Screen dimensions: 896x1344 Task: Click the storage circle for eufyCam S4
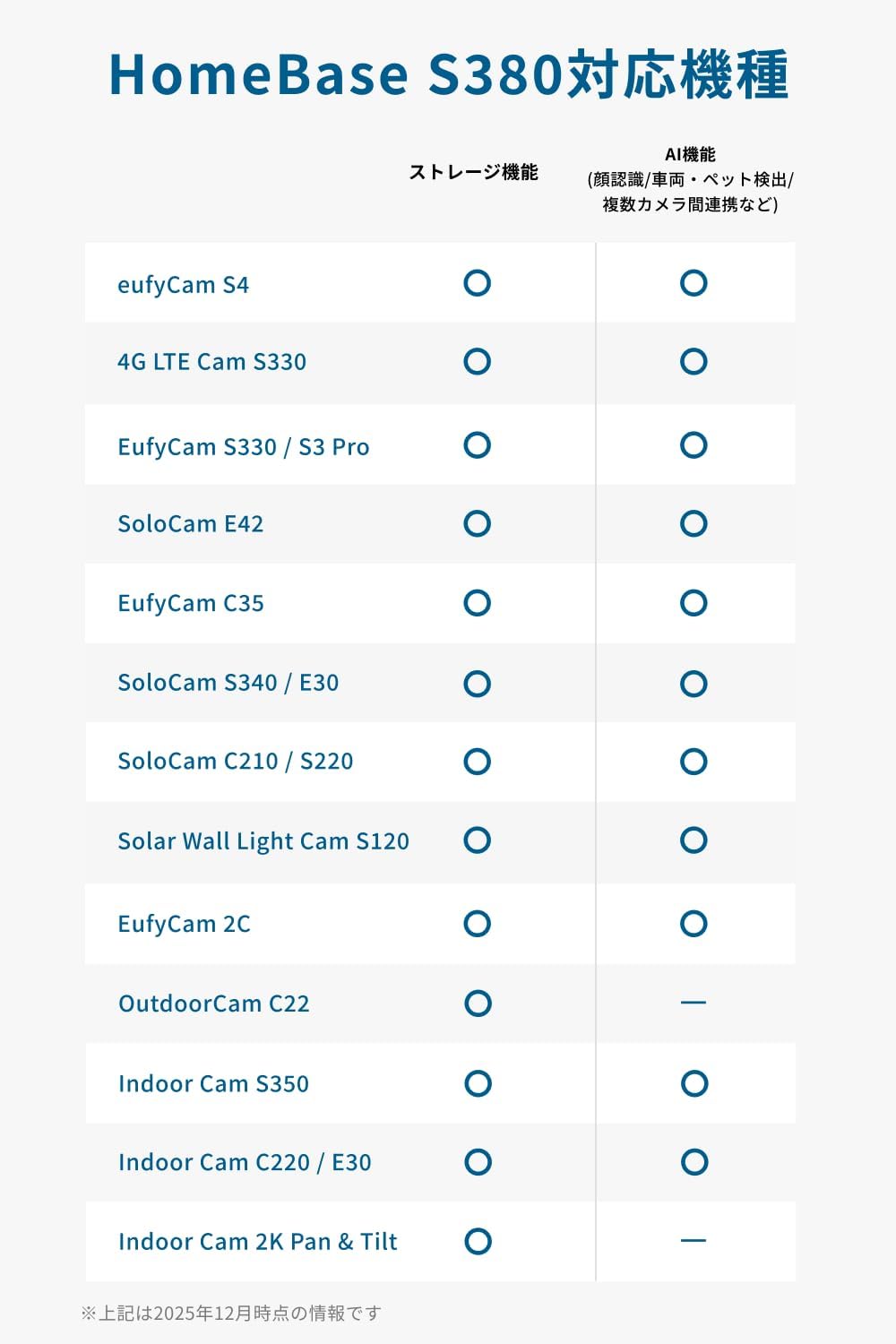pyautogui.click(x=478, y=283)
